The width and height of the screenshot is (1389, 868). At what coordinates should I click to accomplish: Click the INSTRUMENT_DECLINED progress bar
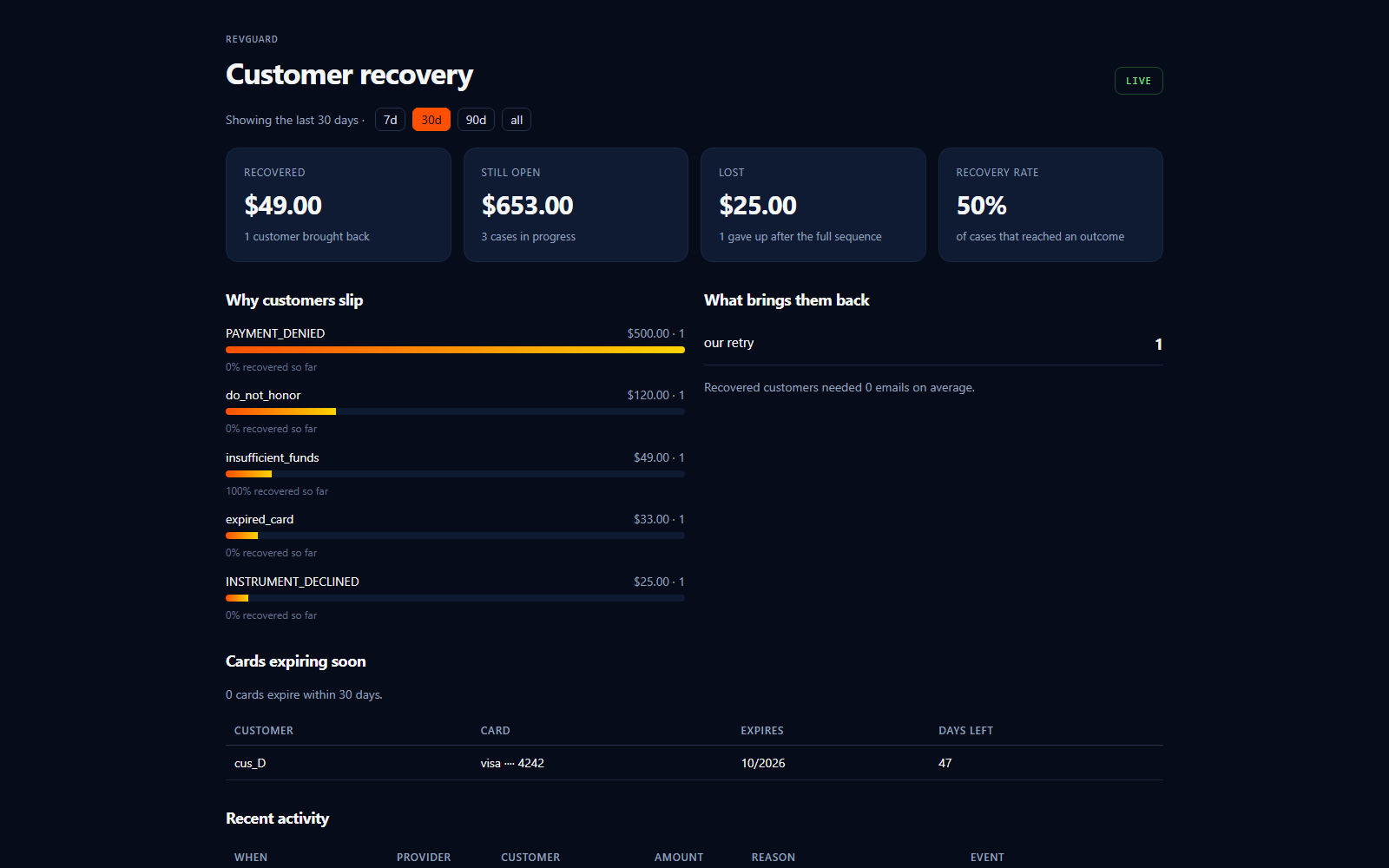[455, 598]
